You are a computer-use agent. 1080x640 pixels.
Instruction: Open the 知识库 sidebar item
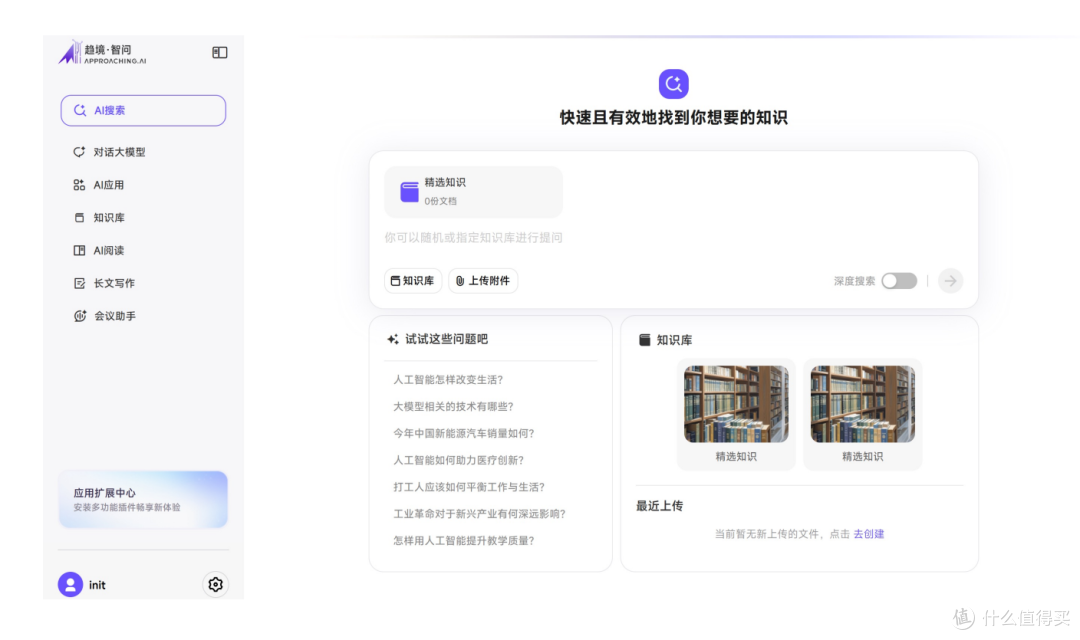tap(109, 218)
